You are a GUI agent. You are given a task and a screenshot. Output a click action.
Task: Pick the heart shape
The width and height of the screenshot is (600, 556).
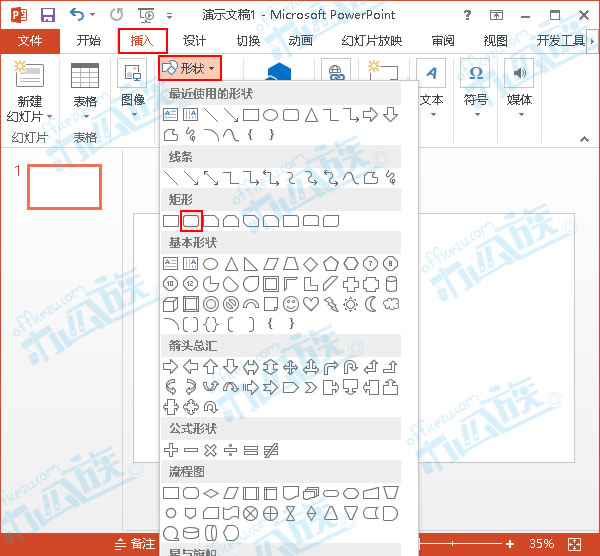tap(311, 304)
